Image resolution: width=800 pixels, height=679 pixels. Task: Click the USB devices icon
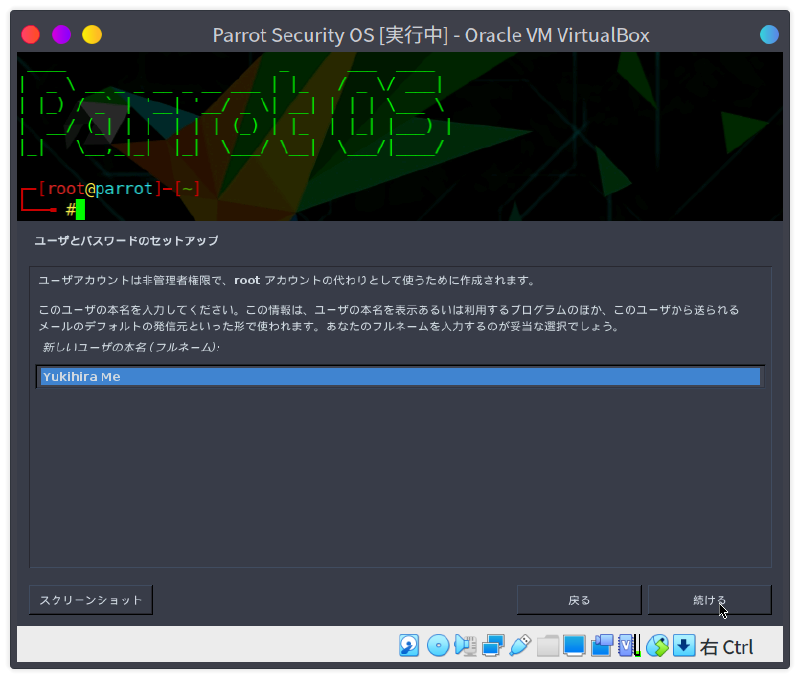coord(519,645)
